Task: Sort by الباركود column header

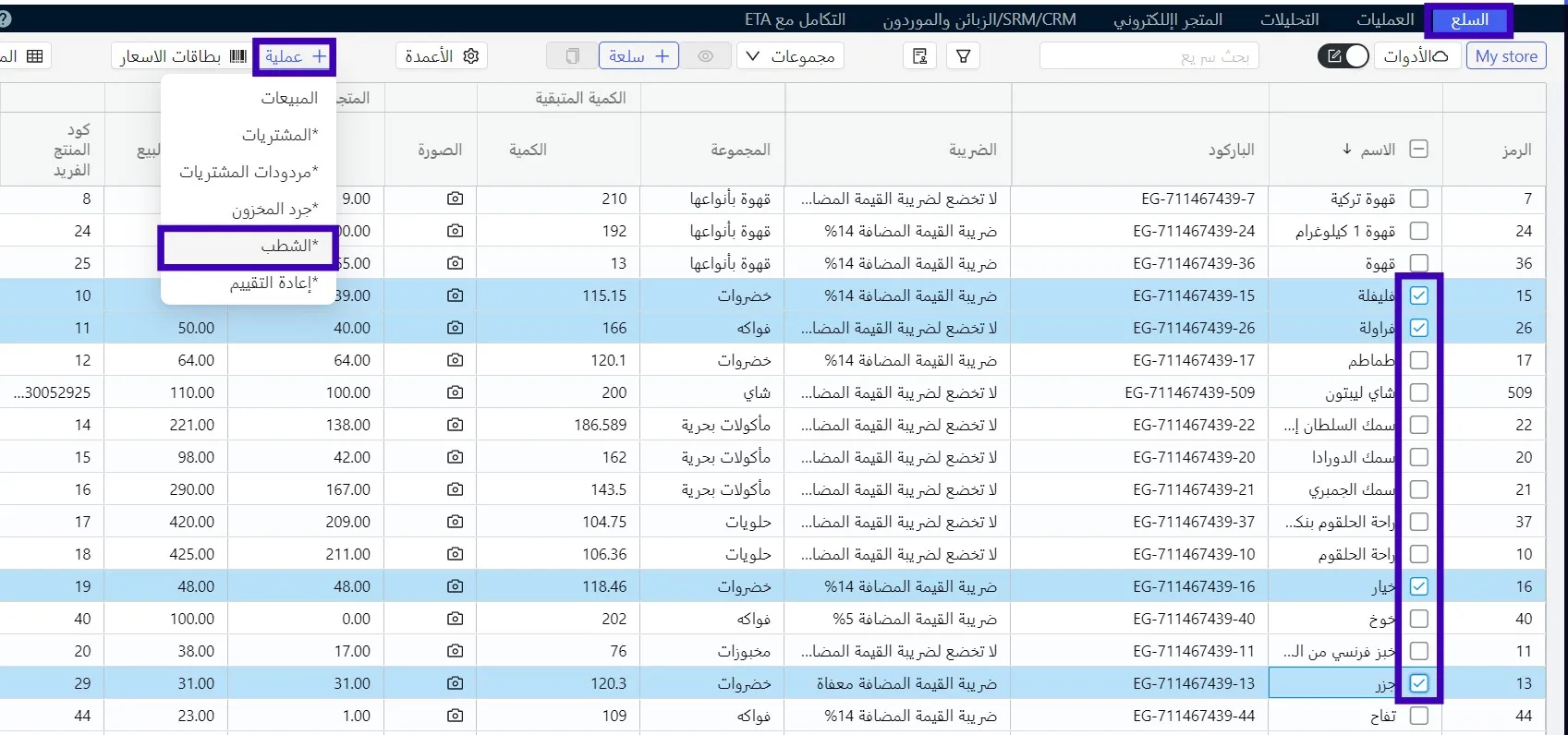Action: point(1231,150)
